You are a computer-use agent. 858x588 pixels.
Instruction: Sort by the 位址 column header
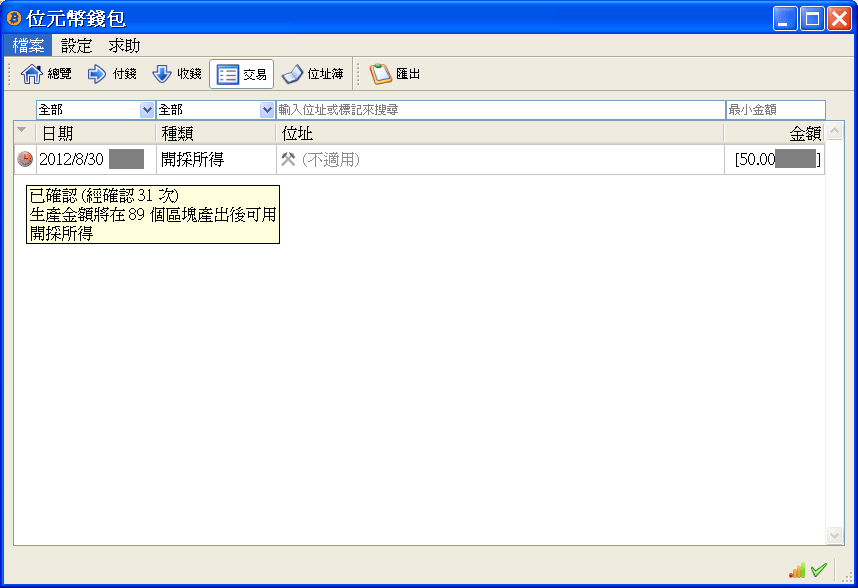tap(500, 133)
